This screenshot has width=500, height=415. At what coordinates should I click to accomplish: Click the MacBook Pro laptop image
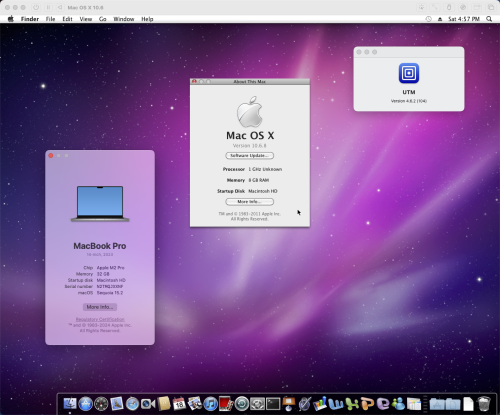coord(100,204)
